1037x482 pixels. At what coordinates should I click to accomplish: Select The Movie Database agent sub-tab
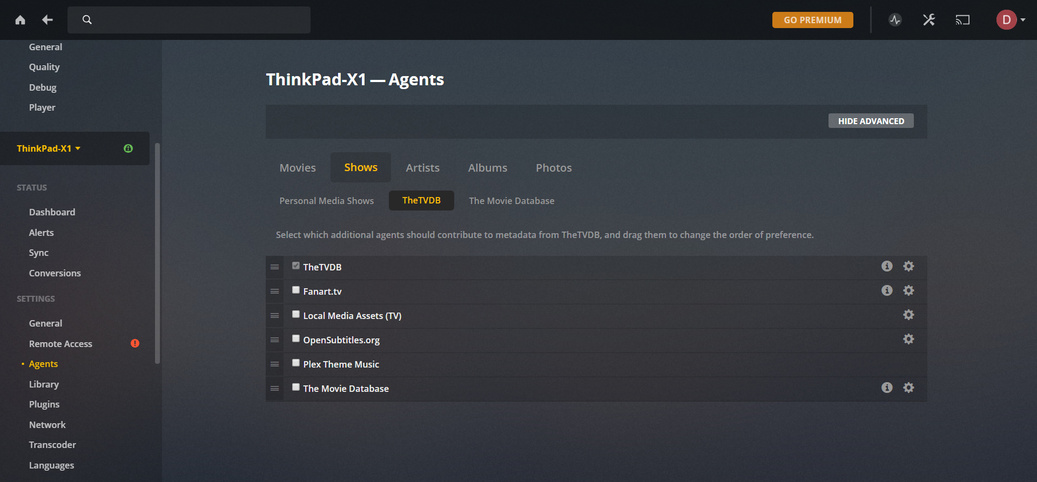[511, 200]
